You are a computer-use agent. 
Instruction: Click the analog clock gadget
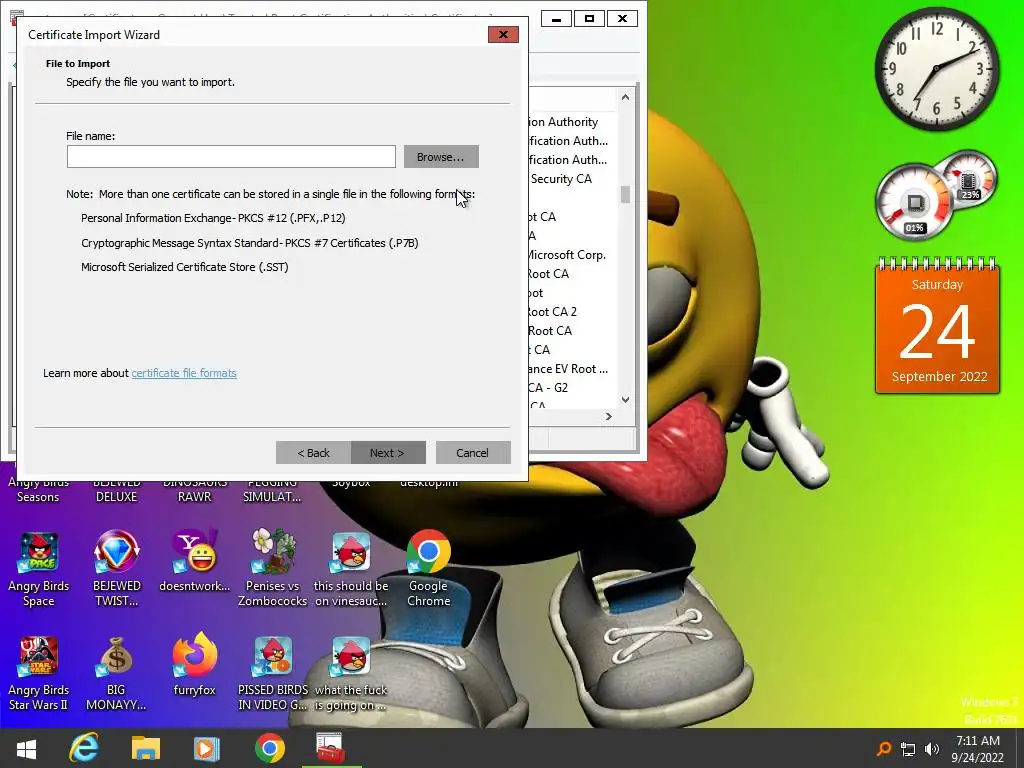click(x=937, y=69)
